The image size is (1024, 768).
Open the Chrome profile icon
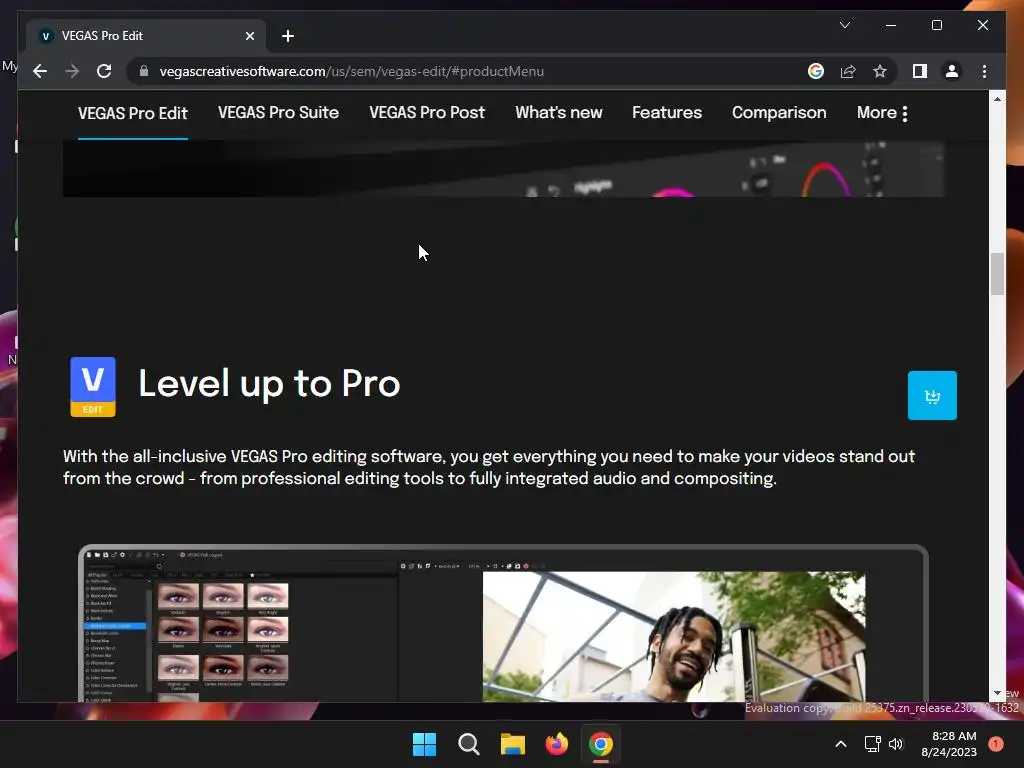(x=952, y=71)
